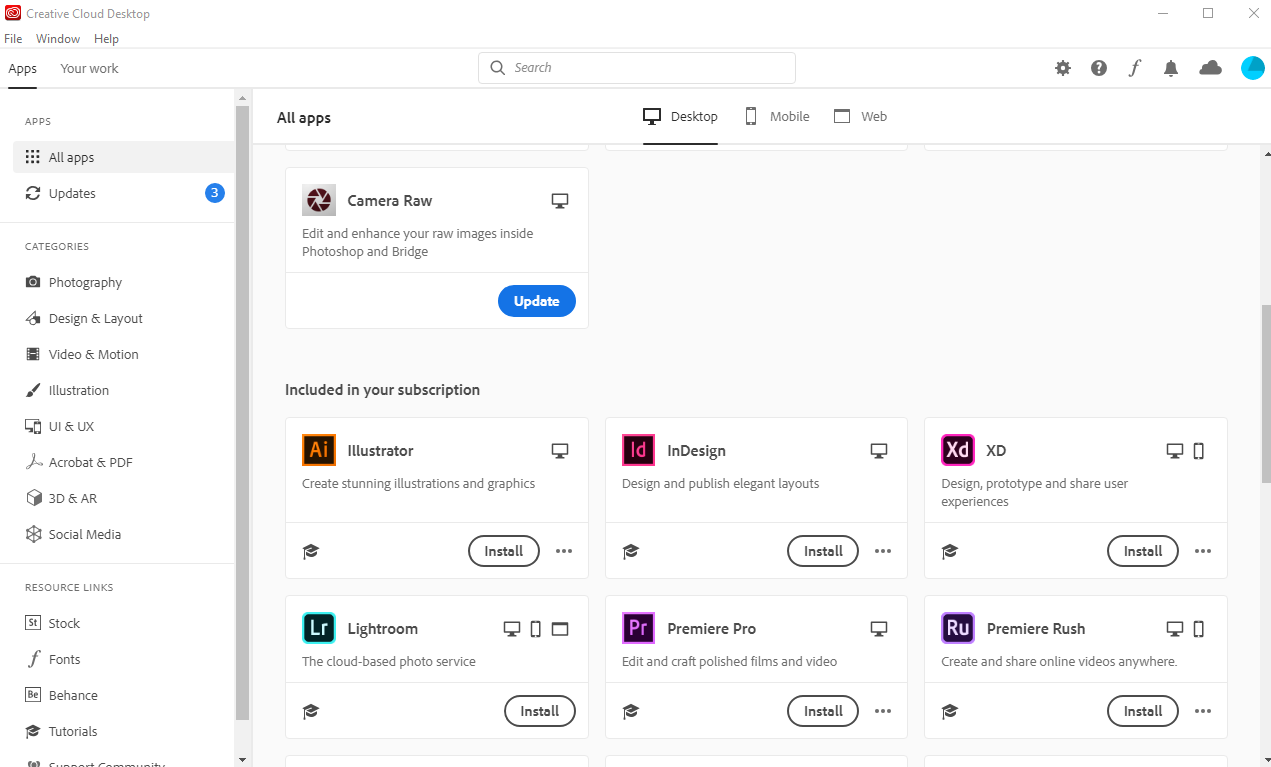Click mobile platform icon on Premiere Rush card
1271x767 pixels.
click(x=1199, y=629)
